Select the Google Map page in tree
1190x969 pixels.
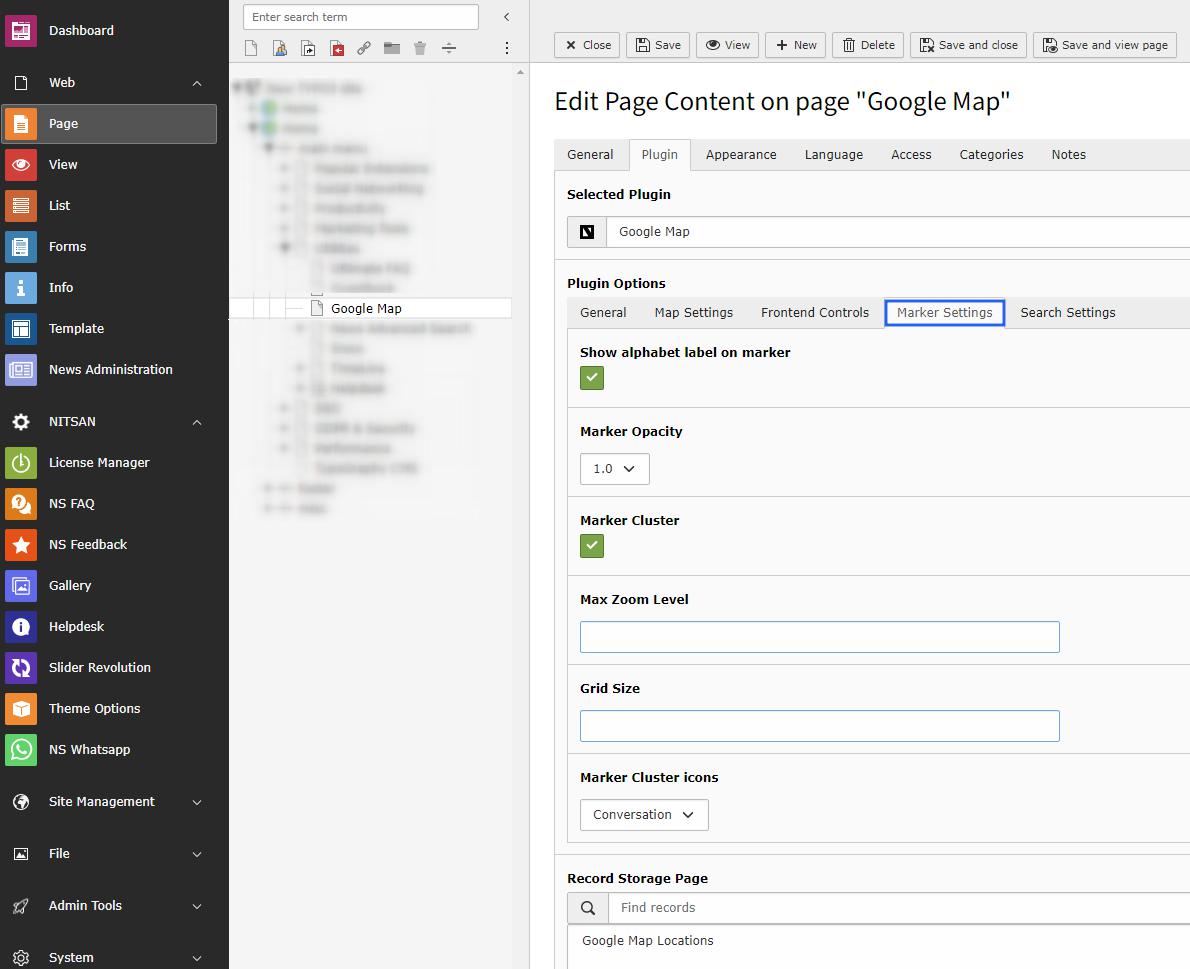[x=366, y=308]
